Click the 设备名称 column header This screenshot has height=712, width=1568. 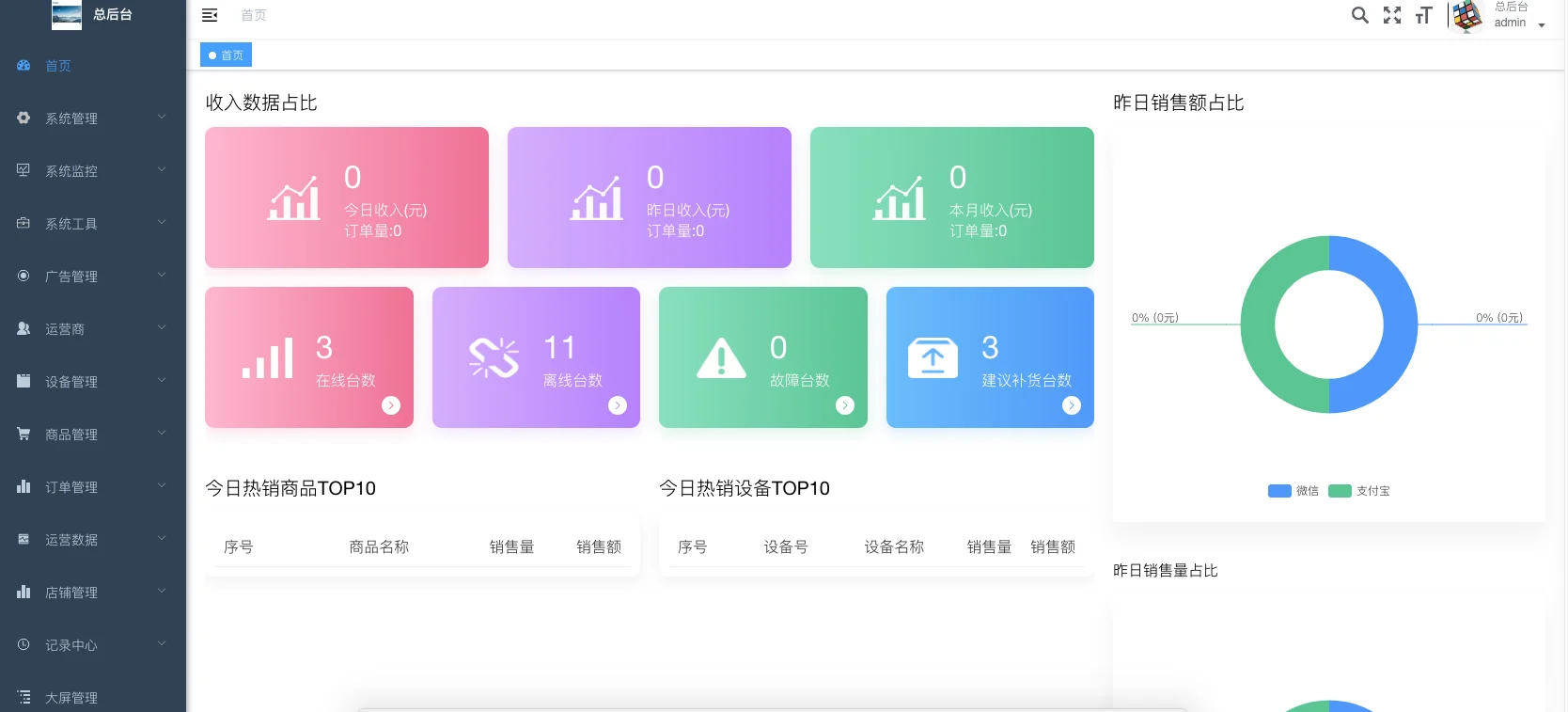point(894,546)
